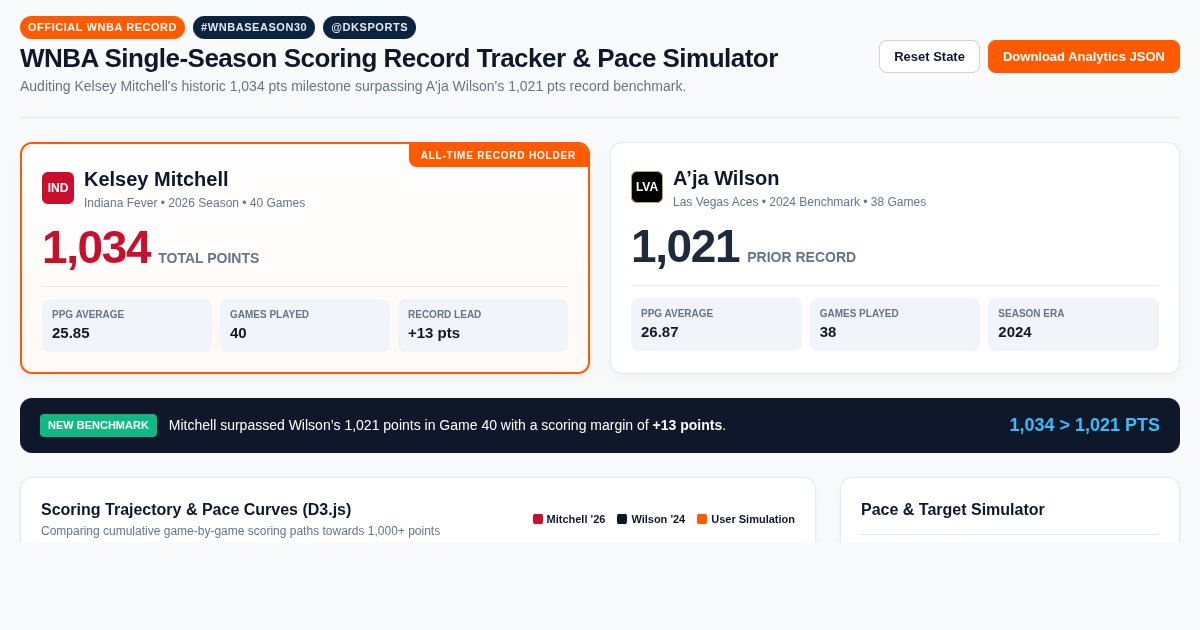Click Wilson's 1,021 prior record figure
The image size is (1200, 630).
685,246
